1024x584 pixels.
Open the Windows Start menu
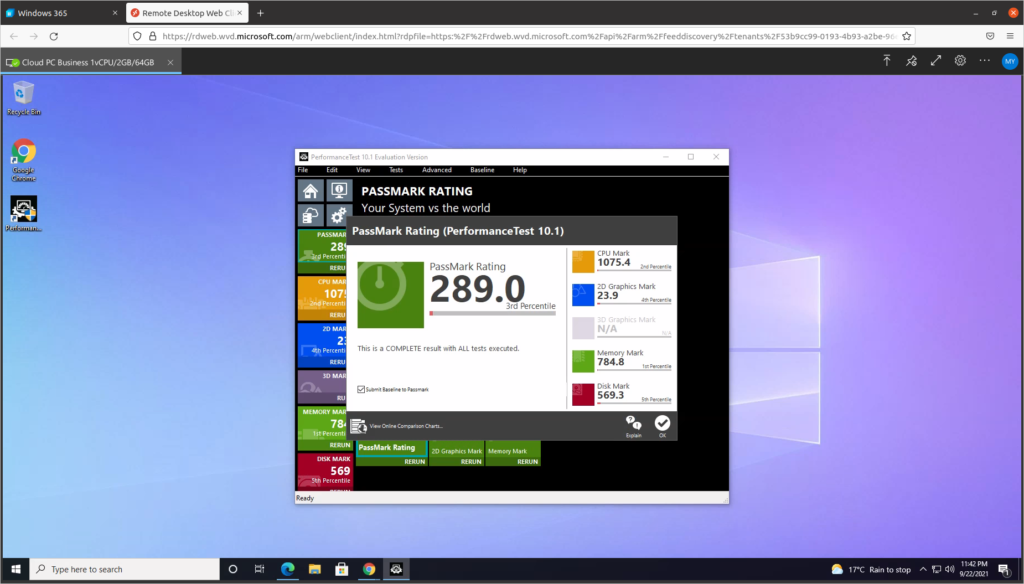click(x=16, y=569)
